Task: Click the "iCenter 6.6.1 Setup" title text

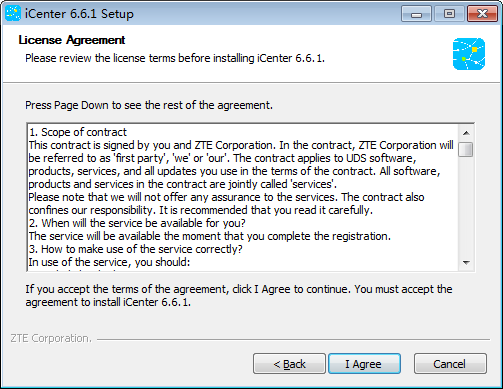Action: point(79,14)
